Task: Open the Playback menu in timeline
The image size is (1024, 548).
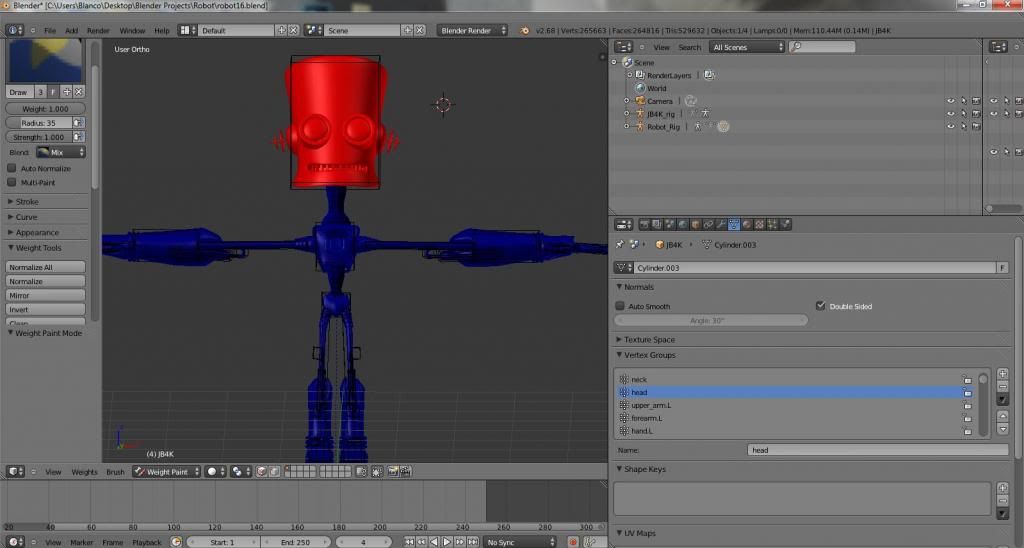Action: click(x=146, y=542)
